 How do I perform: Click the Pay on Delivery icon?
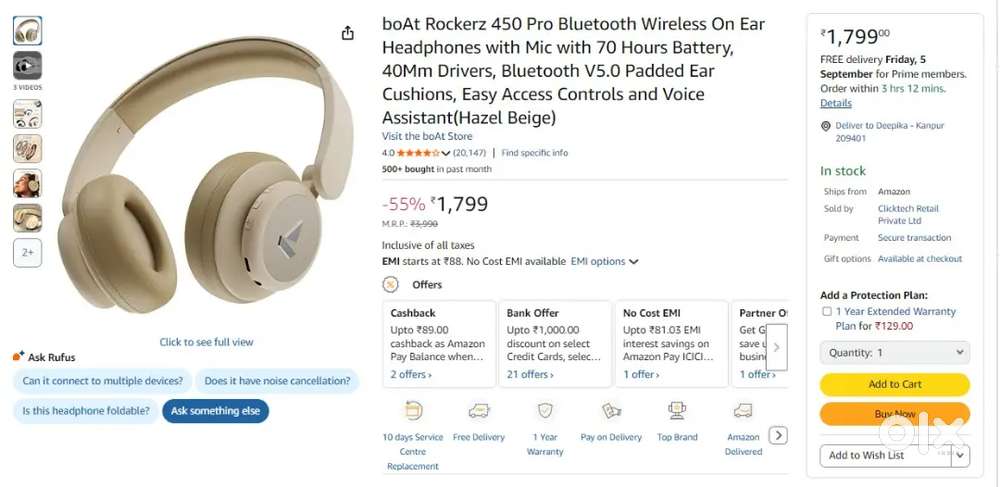coord(611,410)
